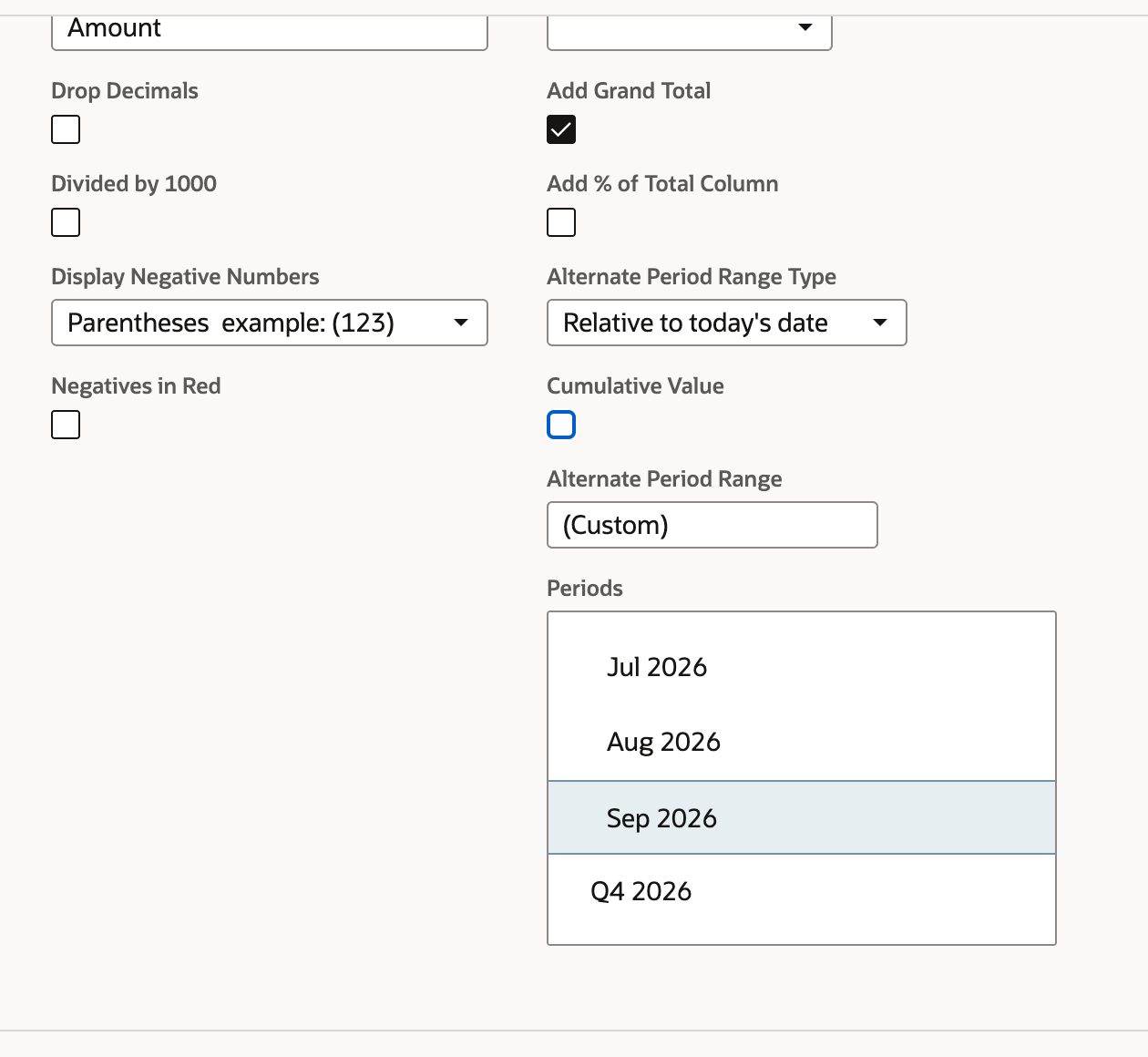Viewport: 1148px width, 1057px height.
Task: Click the Alternate Period Range (Custom) field
Action: 712,525
